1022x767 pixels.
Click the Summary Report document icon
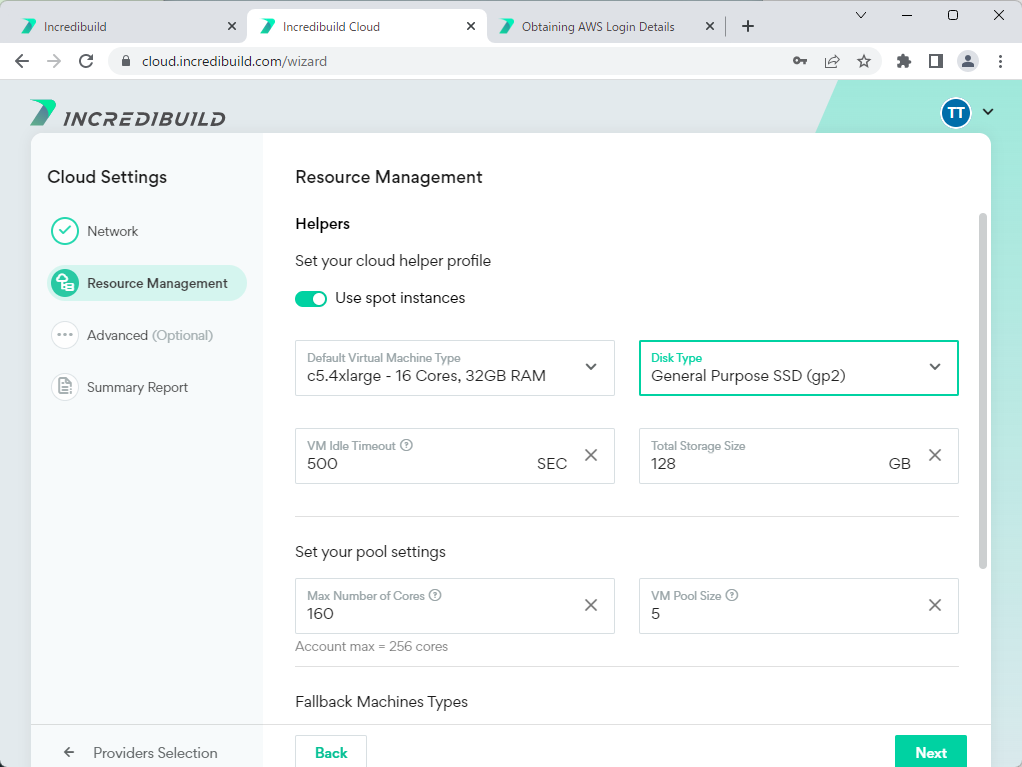(x=65, y=387)
